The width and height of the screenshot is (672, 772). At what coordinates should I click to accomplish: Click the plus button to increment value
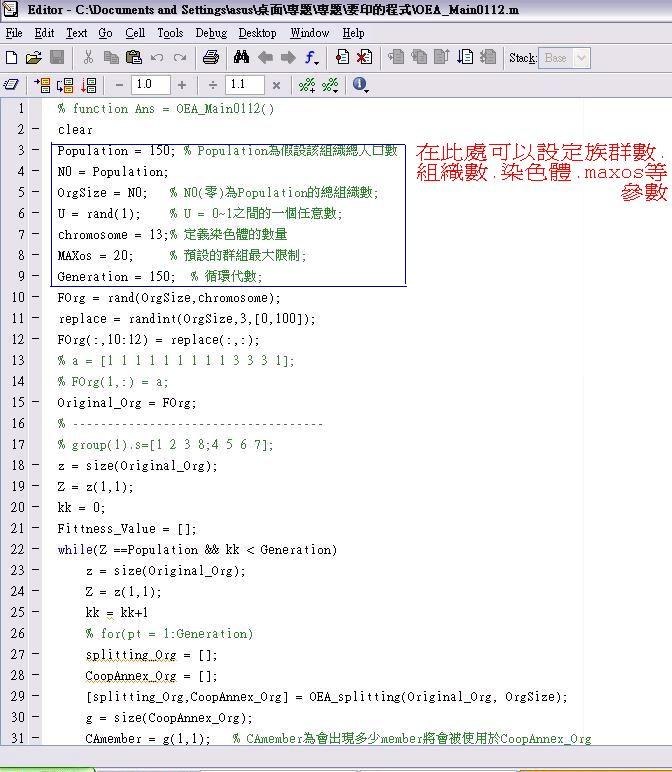point(182,85)
